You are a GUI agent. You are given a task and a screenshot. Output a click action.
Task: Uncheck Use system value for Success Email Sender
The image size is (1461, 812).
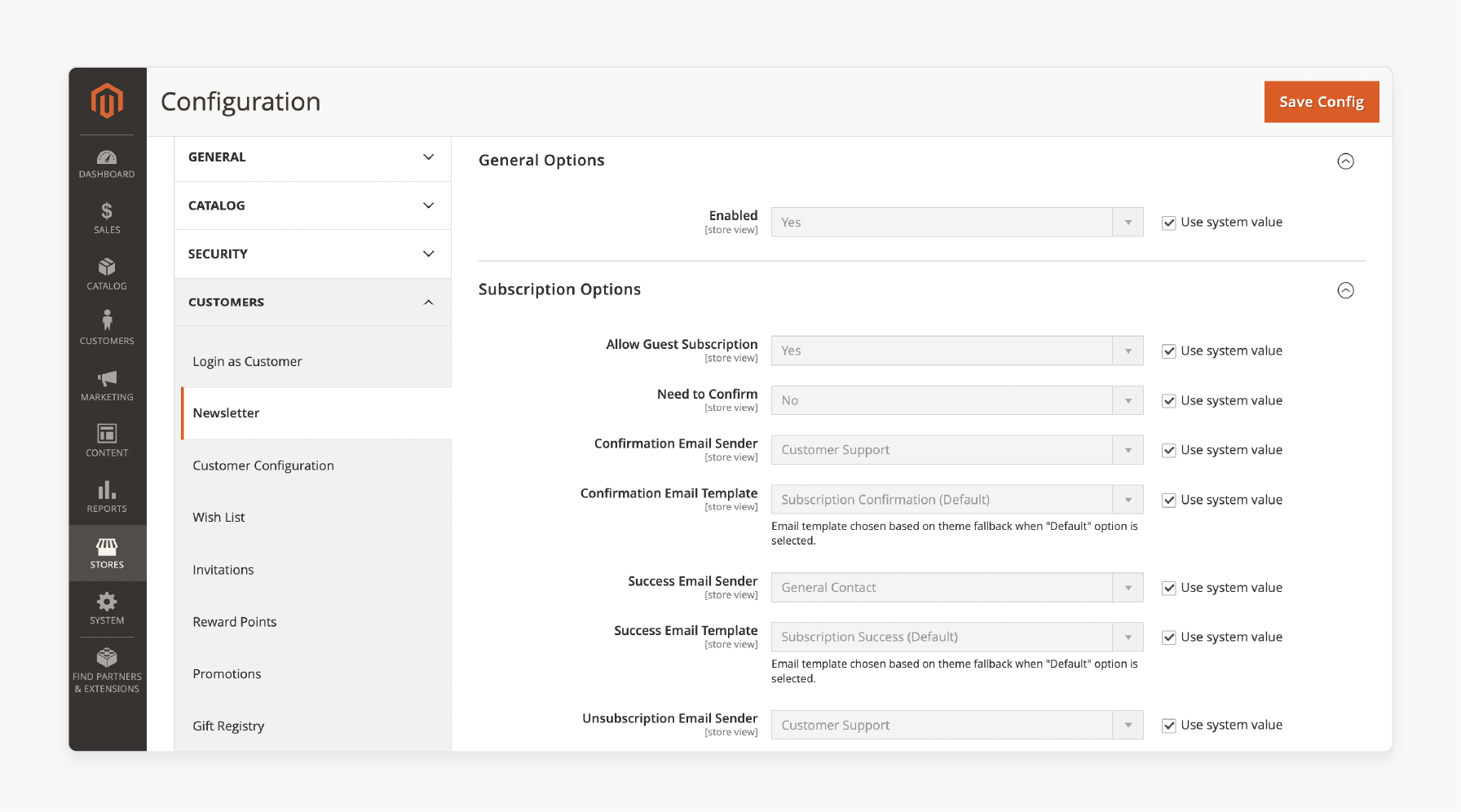tap(1168, 589)
